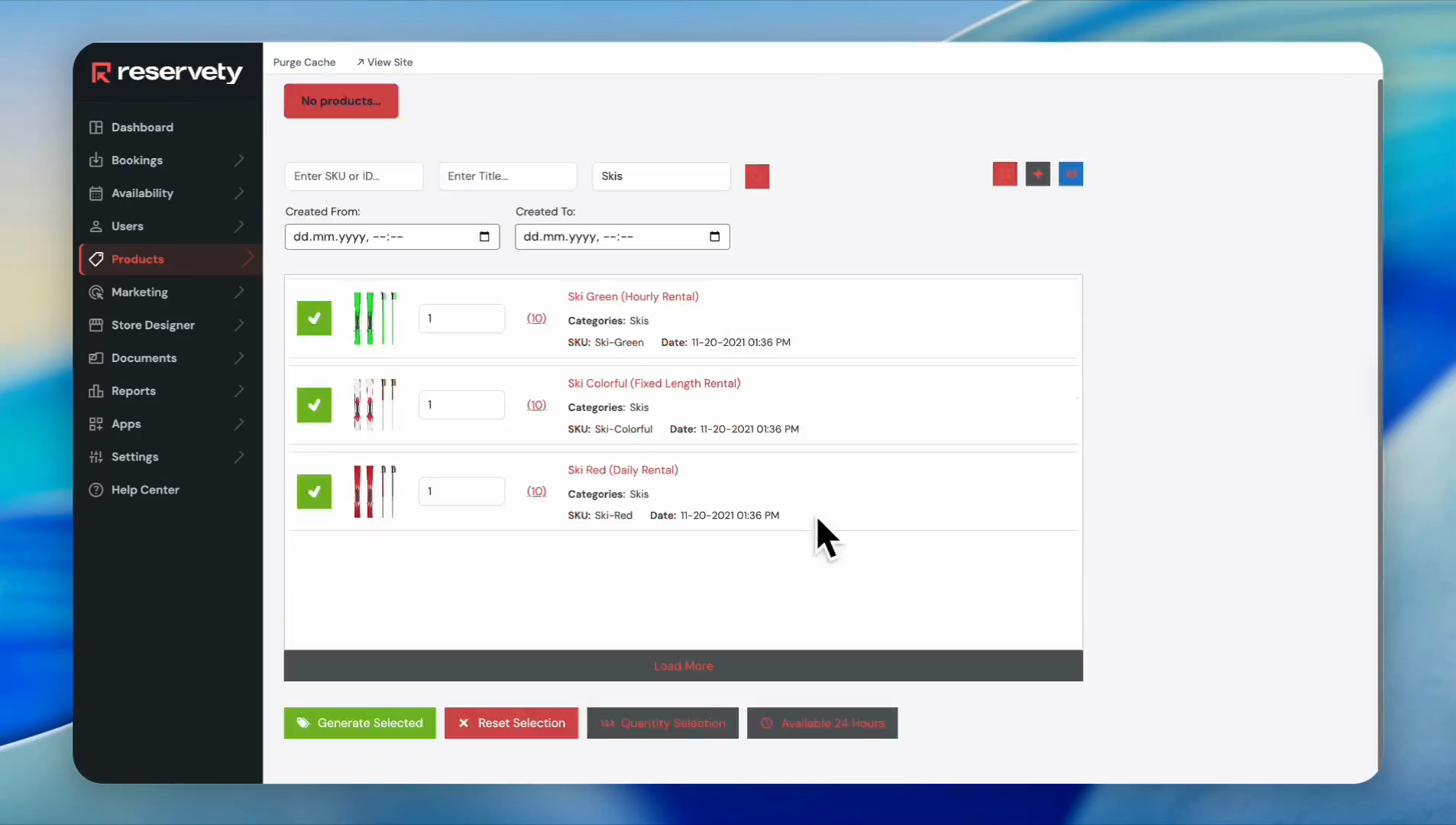Open calendar picker for Created To
This screenshot has height=825, width=1456.
(x=714, y=237)
